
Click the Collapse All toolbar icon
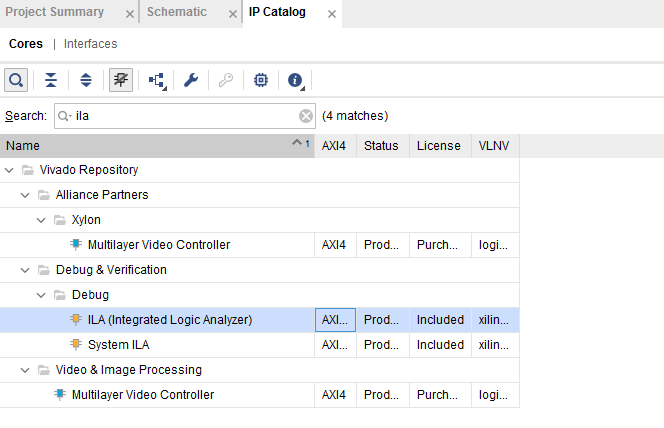tap(51, 80)
